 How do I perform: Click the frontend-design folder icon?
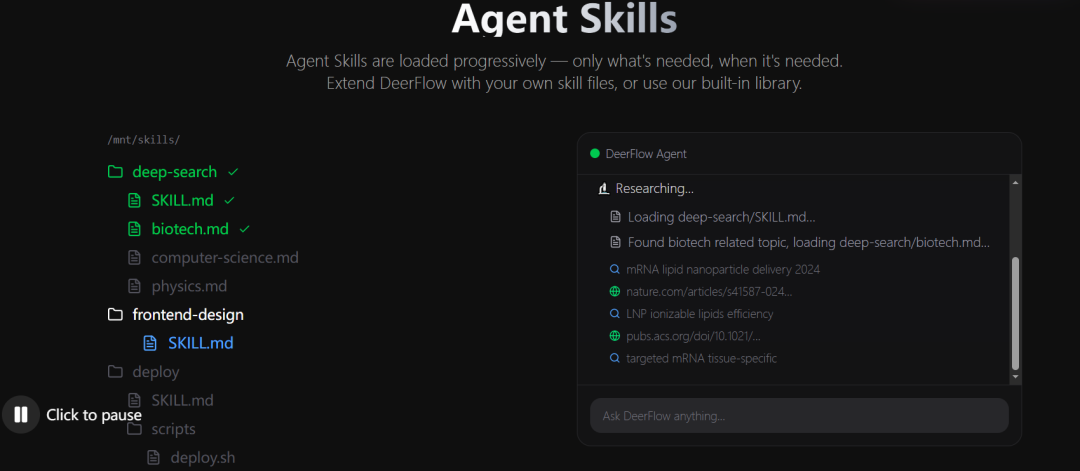(x=115, y=315)
